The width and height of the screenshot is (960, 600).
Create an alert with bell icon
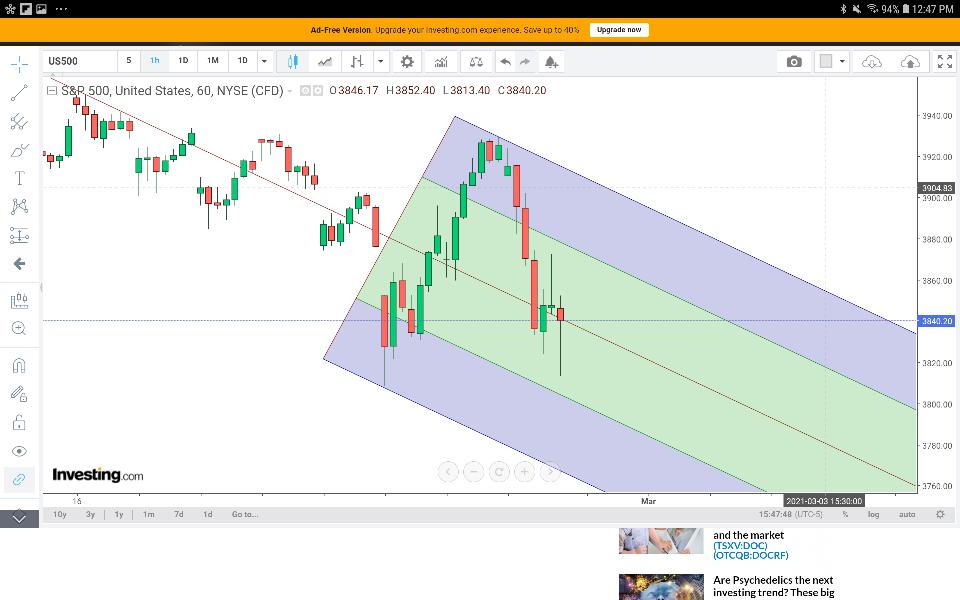(551, 61)
